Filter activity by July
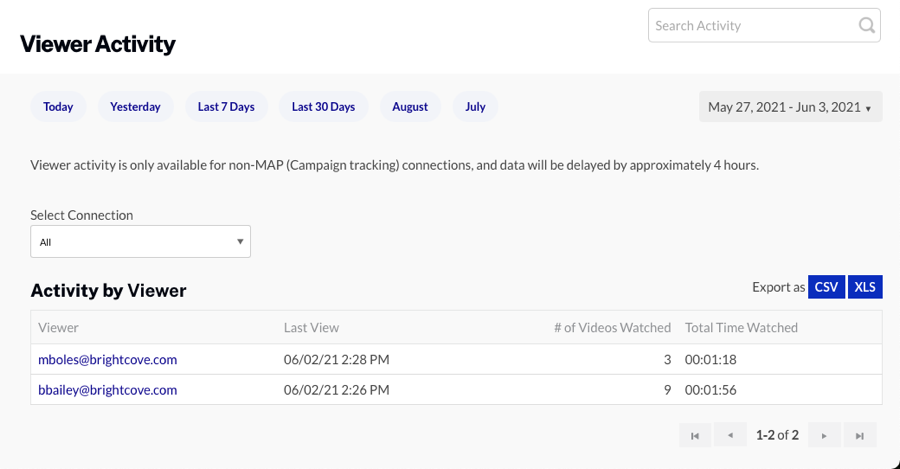This screenshot has height=469, width=900. click(475, 107)
